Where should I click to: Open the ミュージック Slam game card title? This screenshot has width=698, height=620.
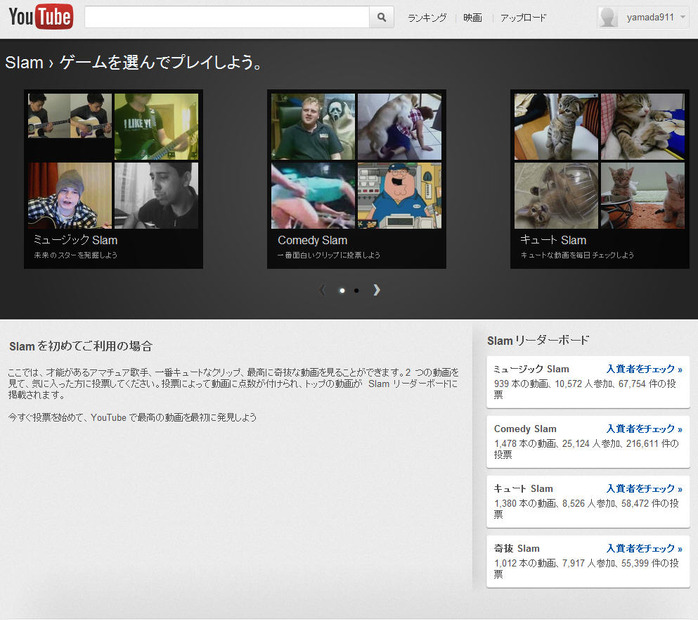click(76, 240)
